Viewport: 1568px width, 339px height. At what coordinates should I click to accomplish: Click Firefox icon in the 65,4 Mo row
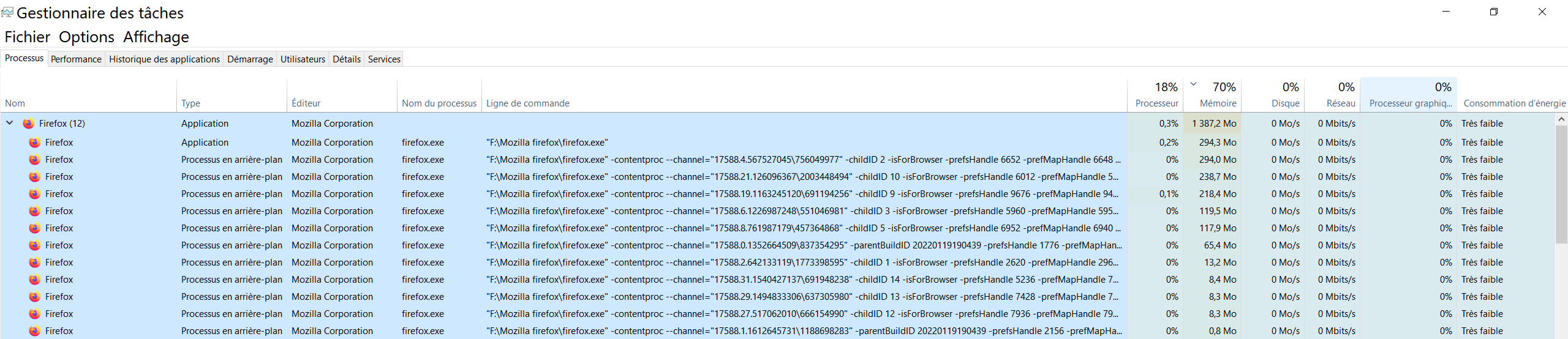click(35, 245)
